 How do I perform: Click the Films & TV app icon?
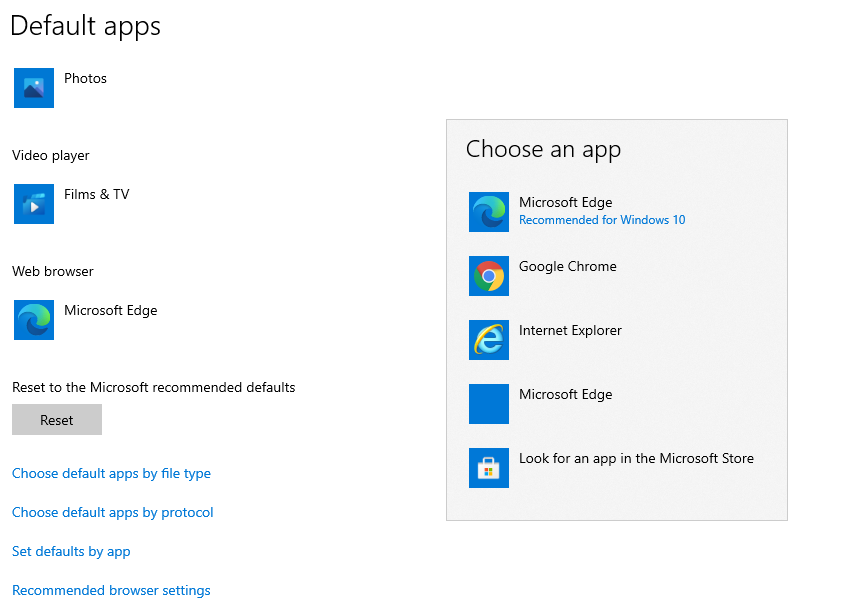pyautogui.click(x=34, y=204)
